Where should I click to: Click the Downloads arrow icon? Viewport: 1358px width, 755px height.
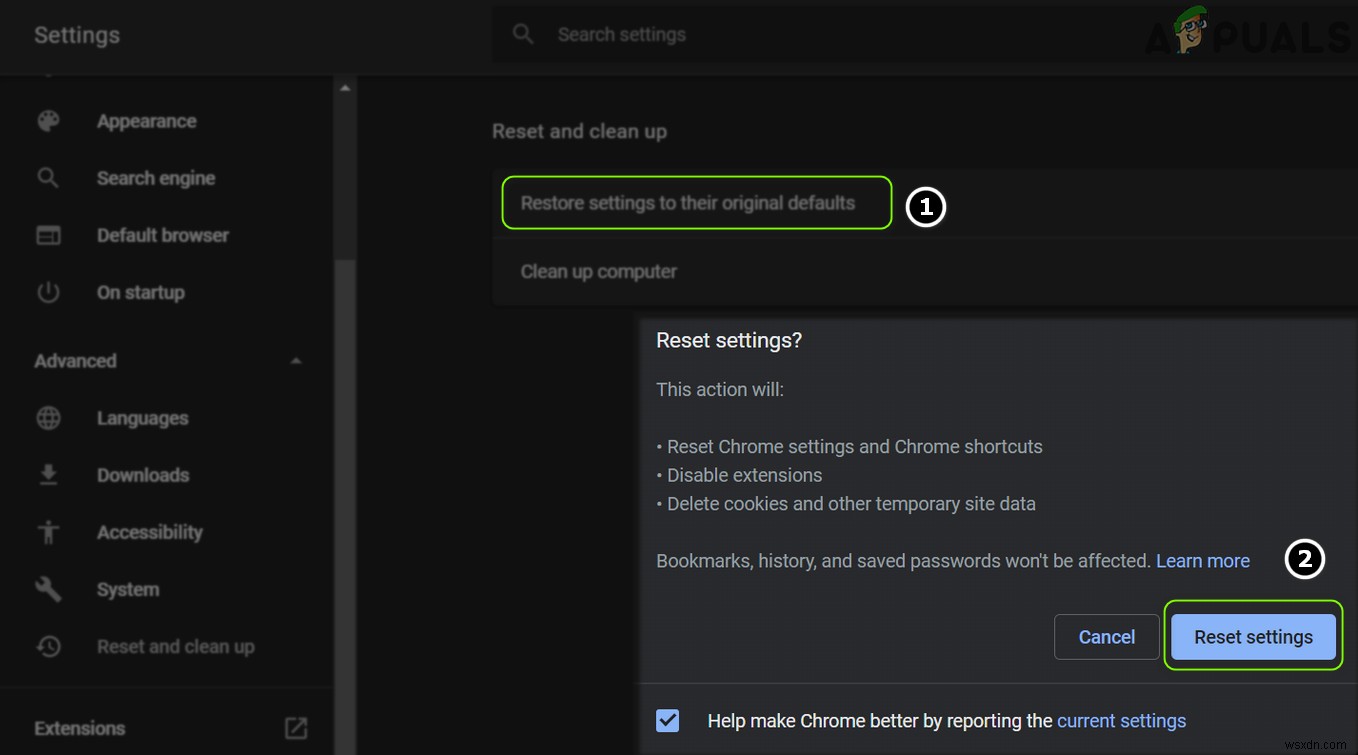tap(48, 475)
